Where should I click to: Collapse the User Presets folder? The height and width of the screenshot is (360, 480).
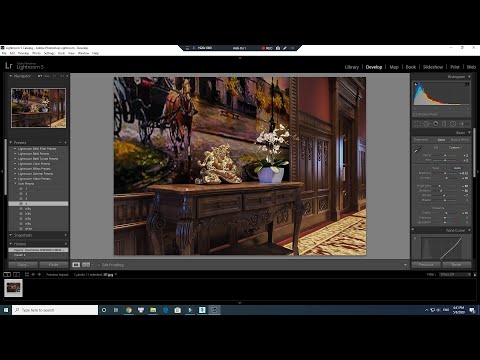click(x=15, y=184)
